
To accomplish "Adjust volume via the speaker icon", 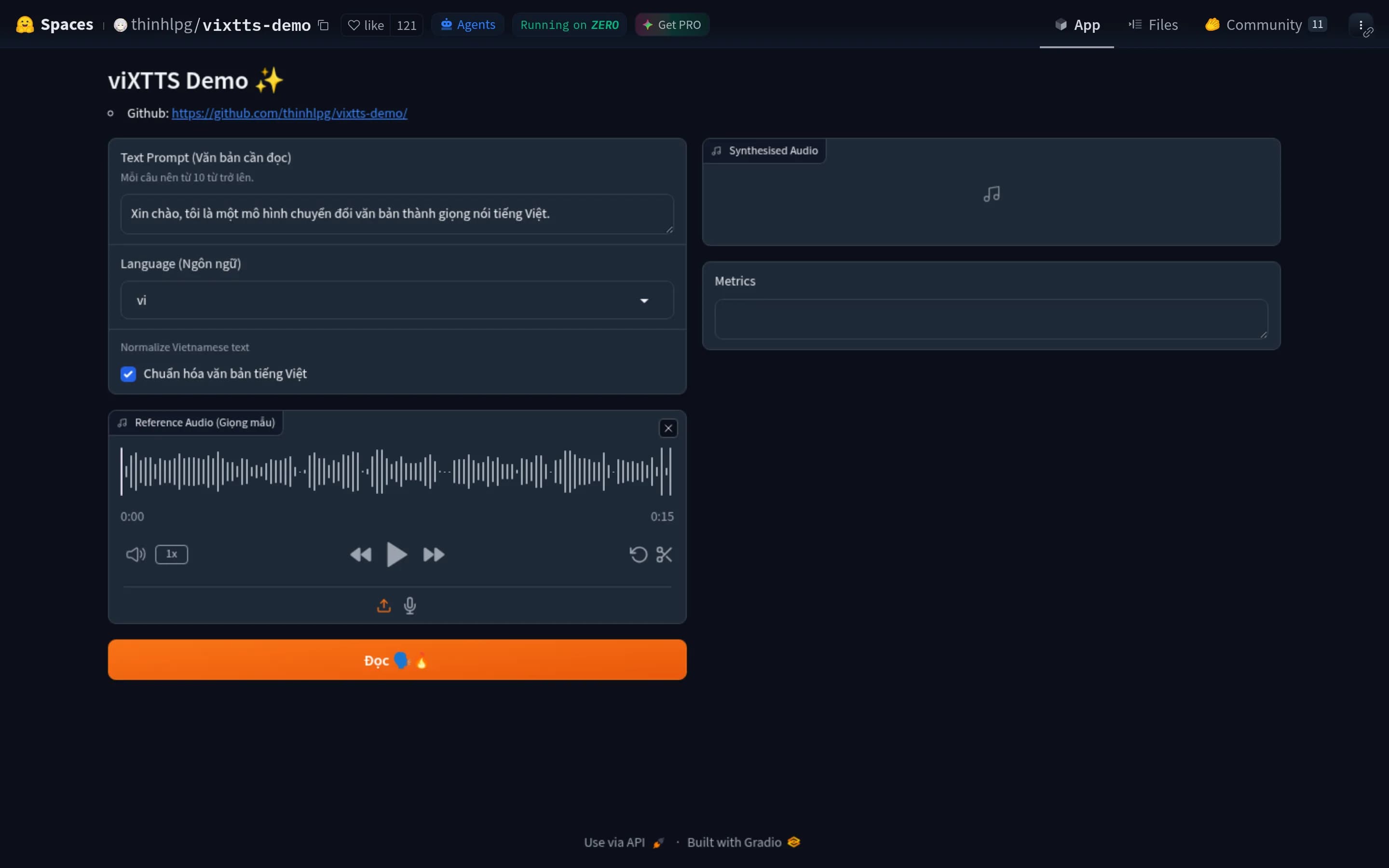I will pyautogui.click(x=136, y=554).
